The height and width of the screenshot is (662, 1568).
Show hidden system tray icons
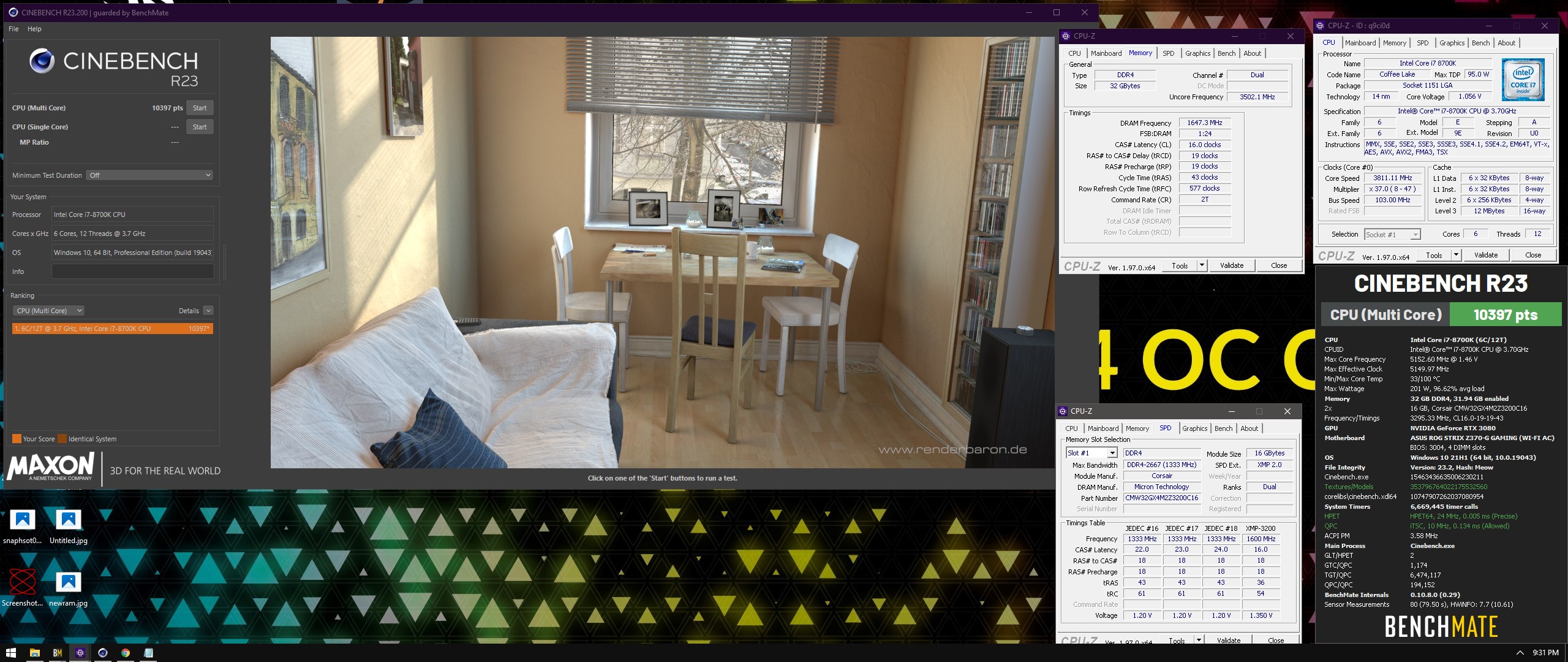point(1520,653)
